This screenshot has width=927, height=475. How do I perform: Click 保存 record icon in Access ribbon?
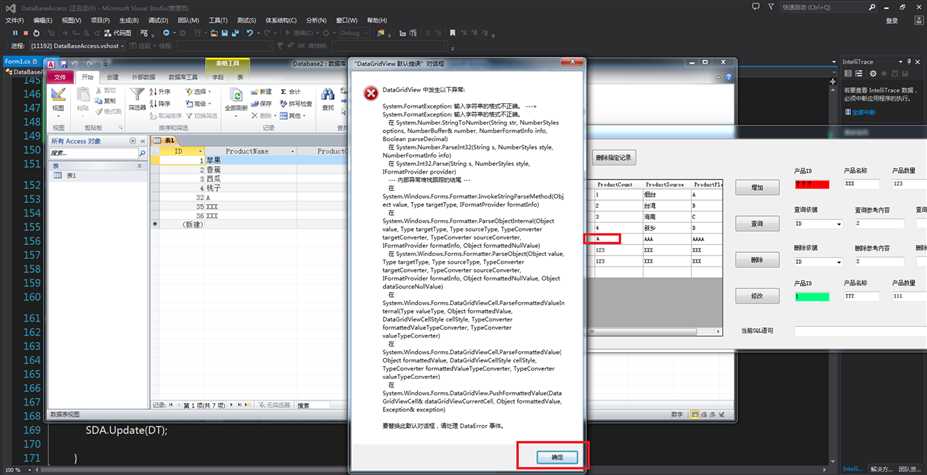click(x=262, y=104)
